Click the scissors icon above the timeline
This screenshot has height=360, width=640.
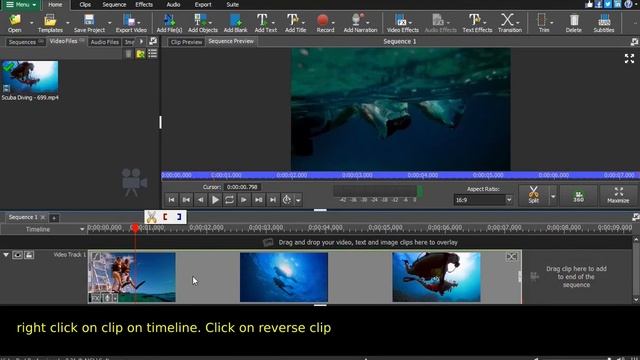point(151,217)
